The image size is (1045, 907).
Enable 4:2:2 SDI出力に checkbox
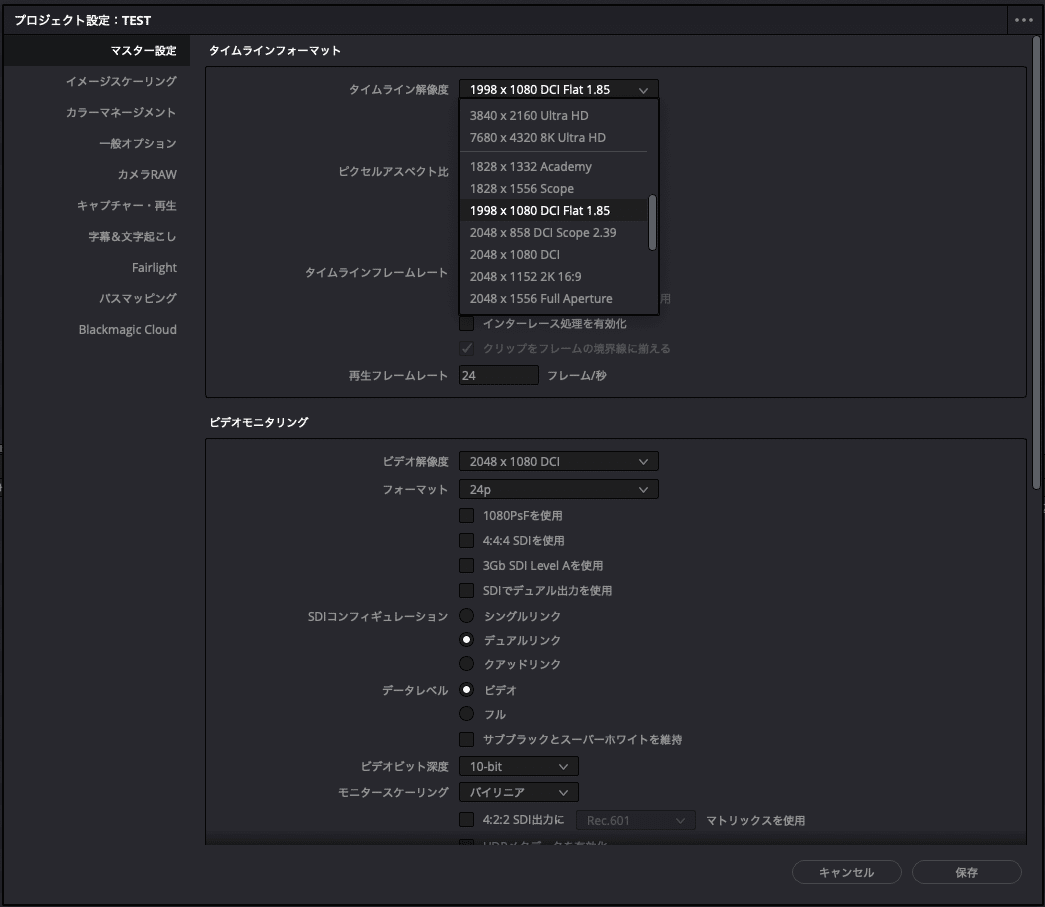point(467,820)
